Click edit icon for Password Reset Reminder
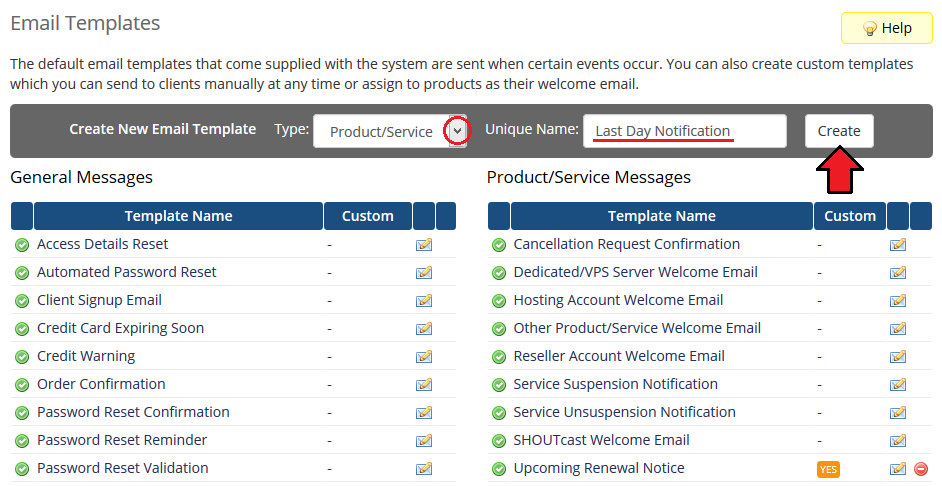The height and width of the screenshot is (486, 942). point(424,441)
